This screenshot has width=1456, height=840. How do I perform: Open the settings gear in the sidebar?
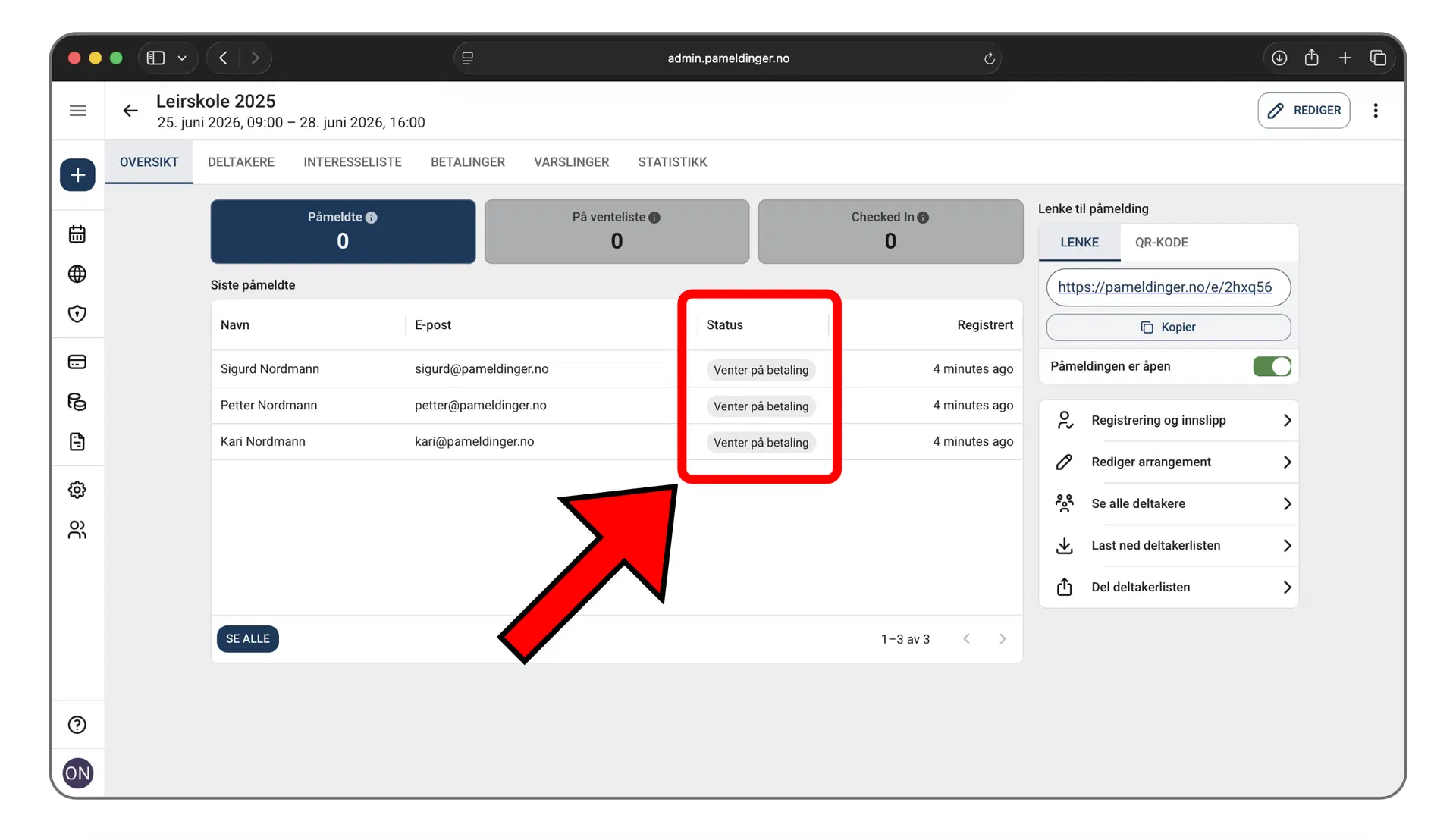77,490
